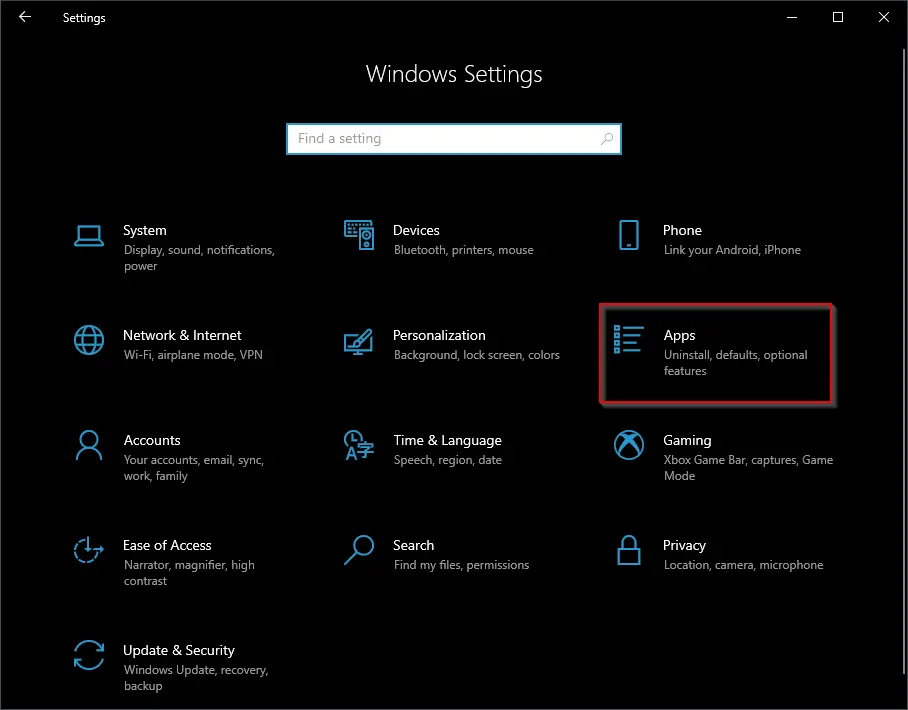Open the Devices keyboard and speaker icon

[359, 235]
